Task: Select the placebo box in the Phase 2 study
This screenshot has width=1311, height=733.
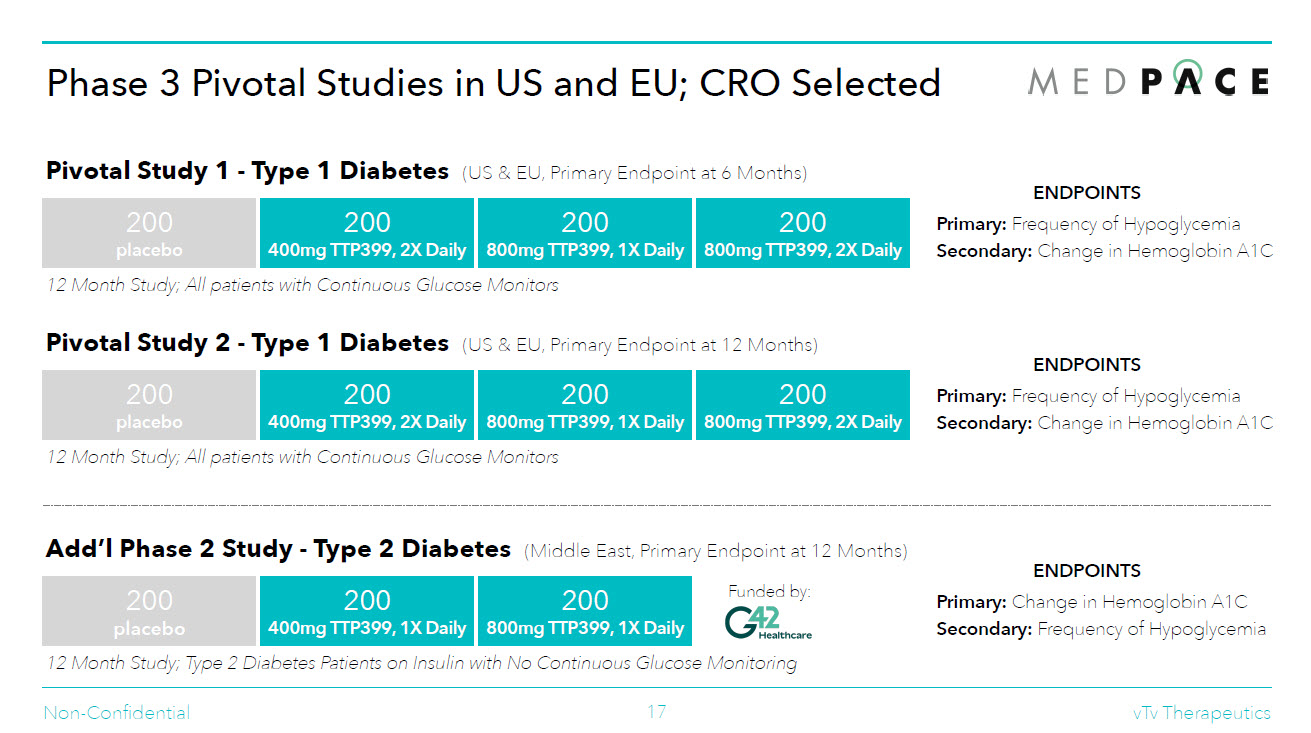Action: click(x=149, y=611)
